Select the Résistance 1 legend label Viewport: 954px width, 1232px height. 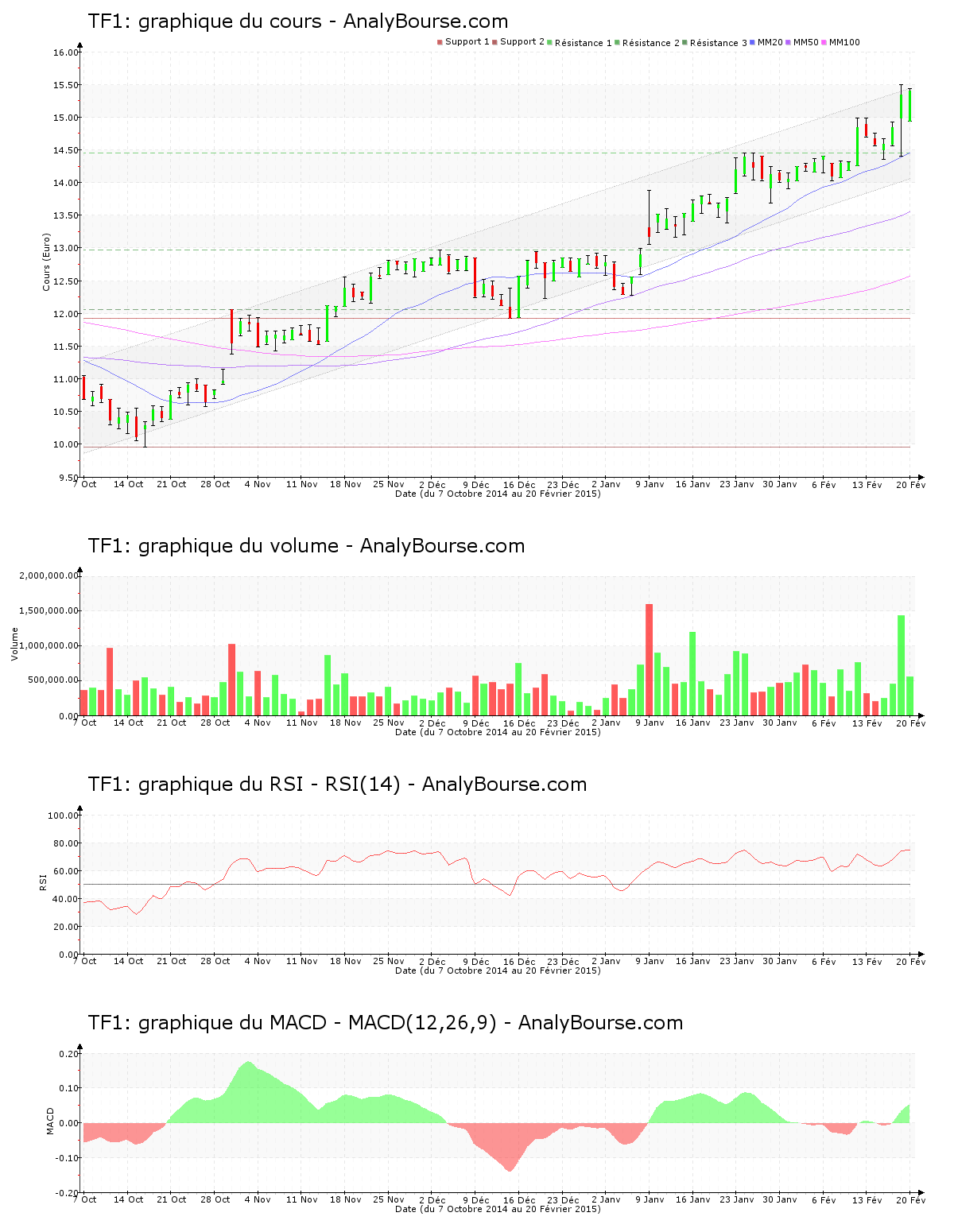pyautogui.click(x=584, y=43)
